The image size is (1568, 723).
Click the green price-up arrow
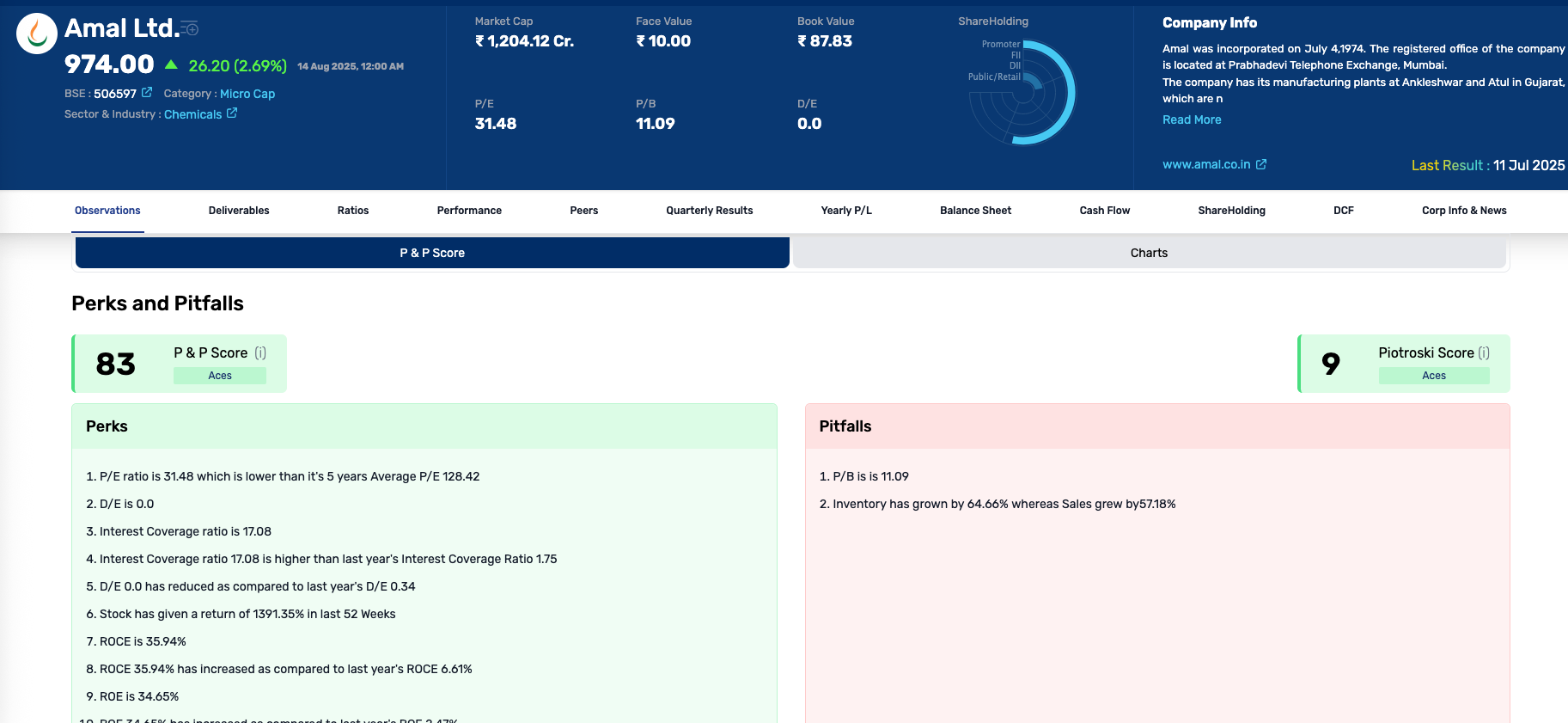pos(171,64)
